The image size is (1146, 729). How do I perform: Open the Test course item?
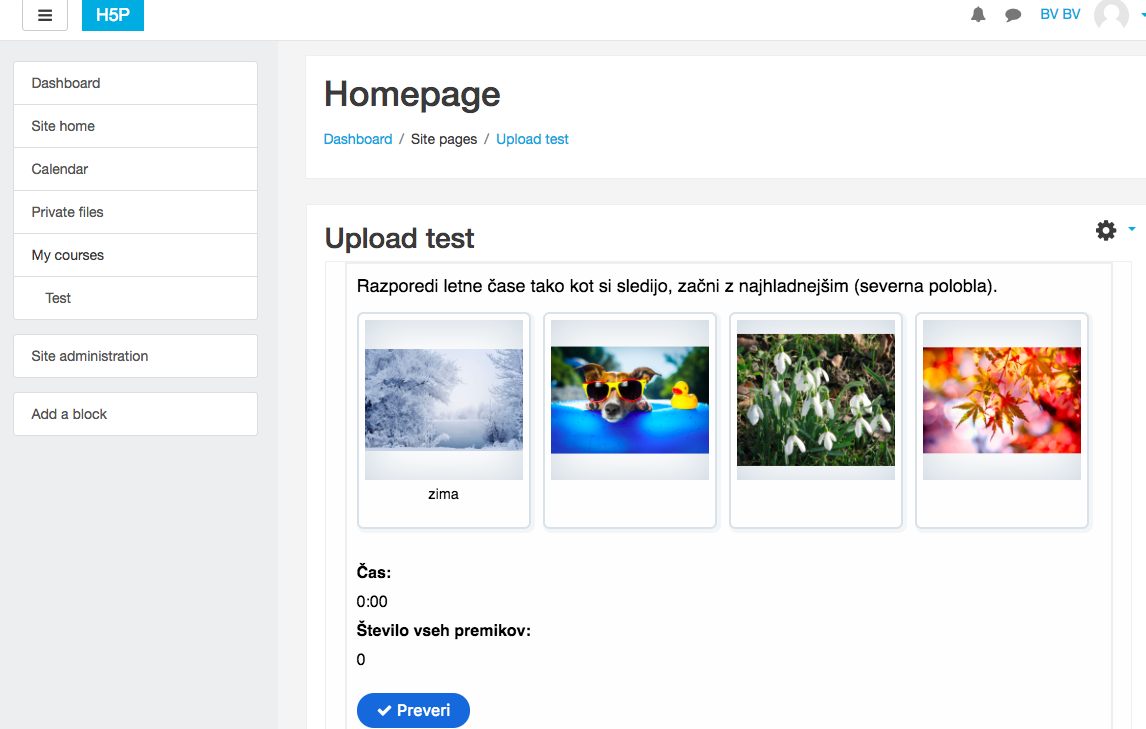pos(135,298)
